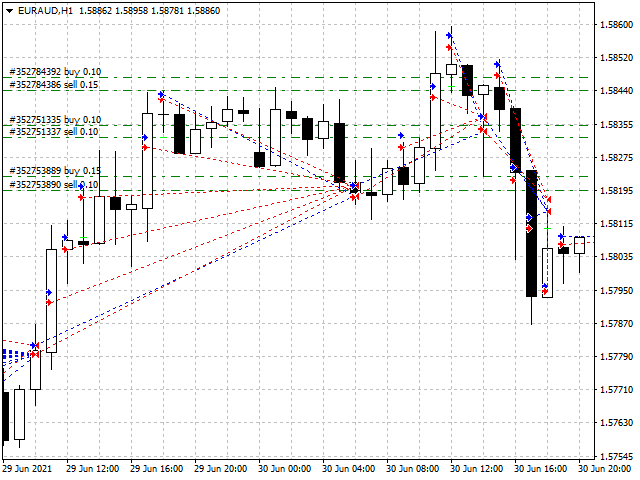Select order label #352751337 sell 0.10
The width and height of the screenshot is (640, 480).
tap(53, 132)
